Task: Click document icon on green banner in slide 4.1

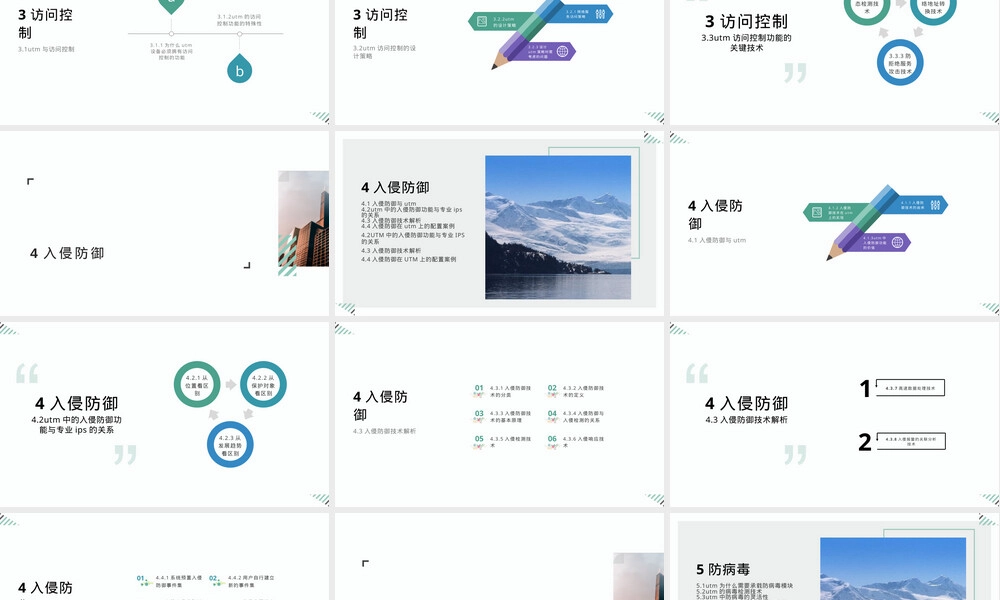Action: (x=817, y=212)
